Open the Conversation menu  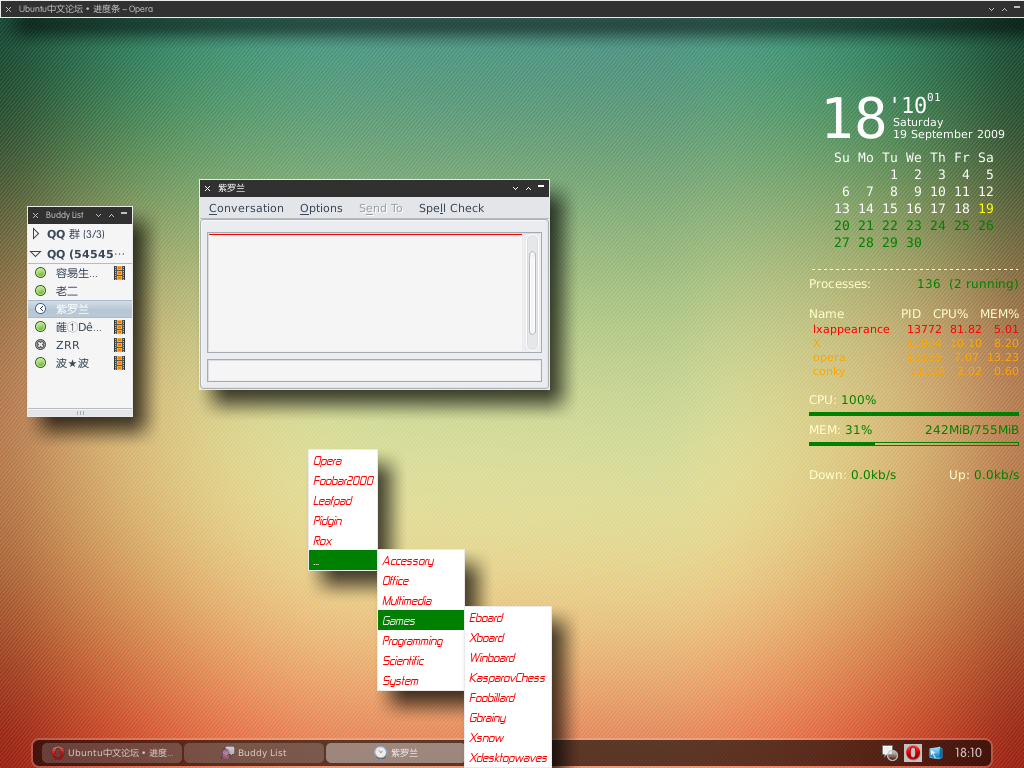(x=246, y=208)
